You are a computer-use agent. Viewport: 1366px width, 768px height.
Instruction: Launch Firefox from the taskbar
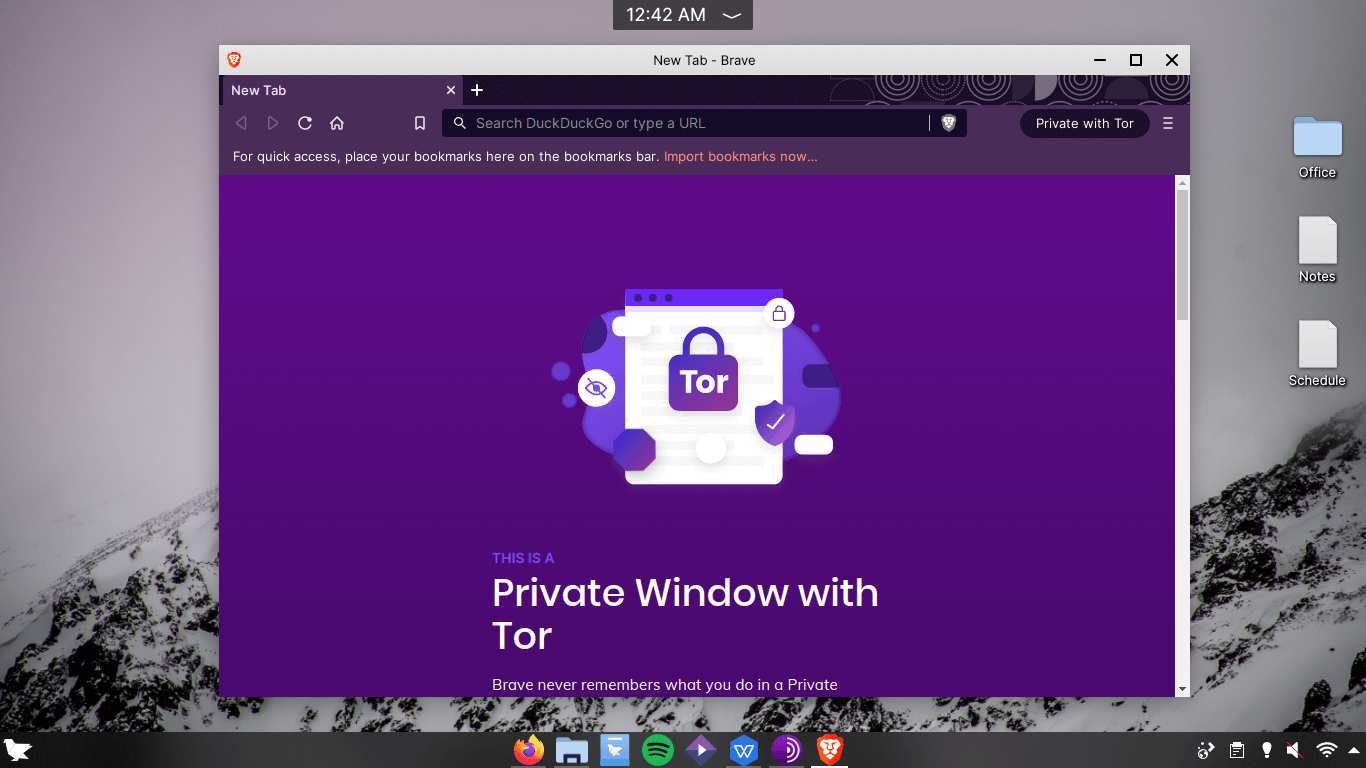pyautogui.click(x=528, y=749)
